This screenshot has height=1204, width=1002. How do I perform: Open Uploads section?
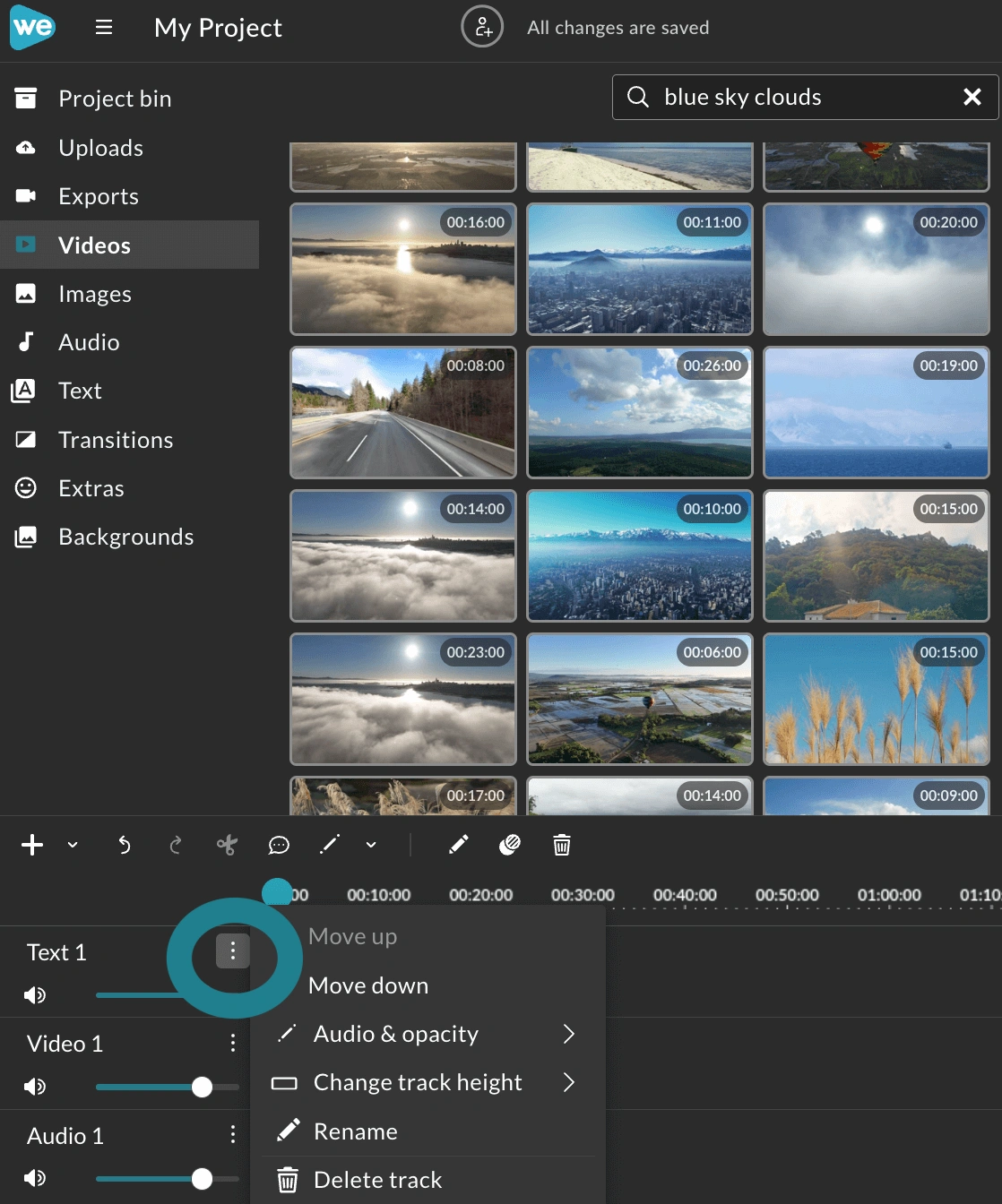(x=129, y=148)
